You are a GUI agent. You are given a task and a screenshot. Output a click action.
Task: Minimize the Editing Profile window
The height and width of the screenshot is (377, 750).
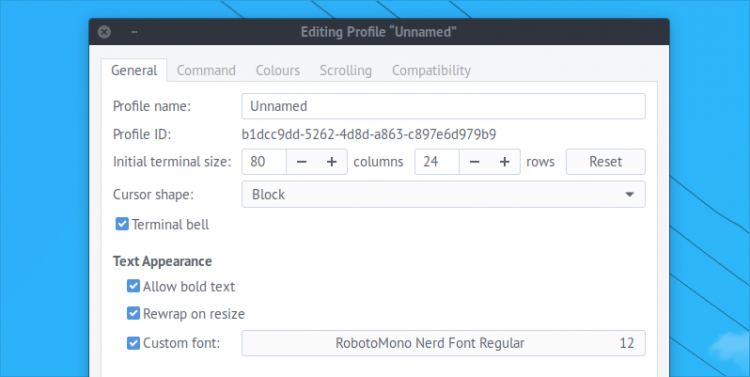pyautogui.click(x=134, y=32)
